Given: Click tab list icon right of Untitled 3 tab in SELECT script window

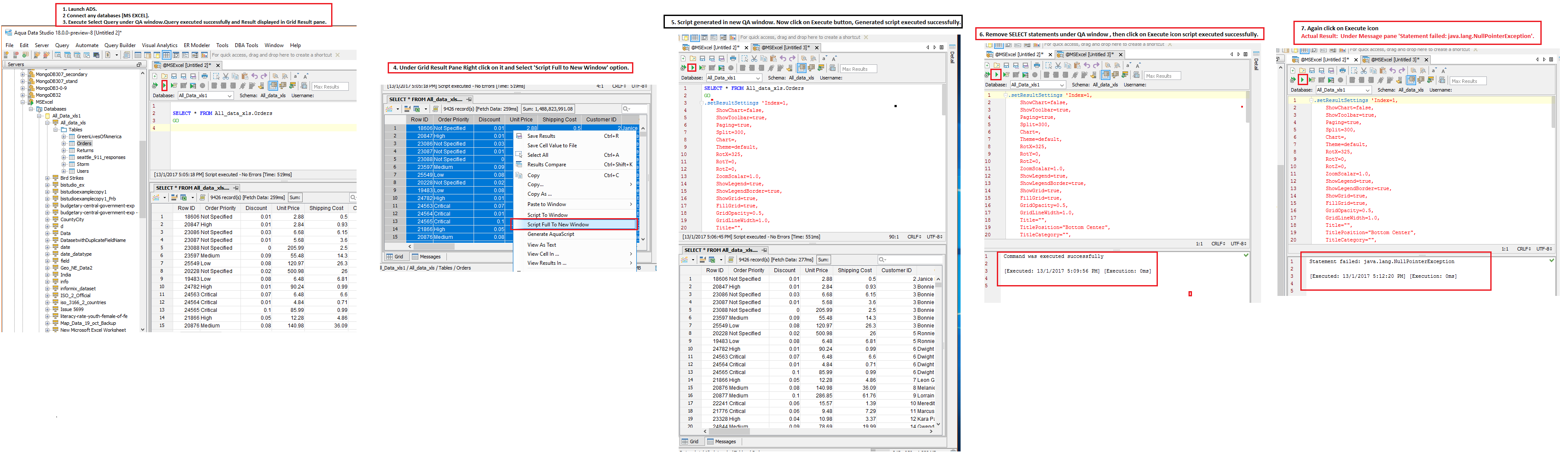Looking at the screenshot, I should (x=942, y=48).
